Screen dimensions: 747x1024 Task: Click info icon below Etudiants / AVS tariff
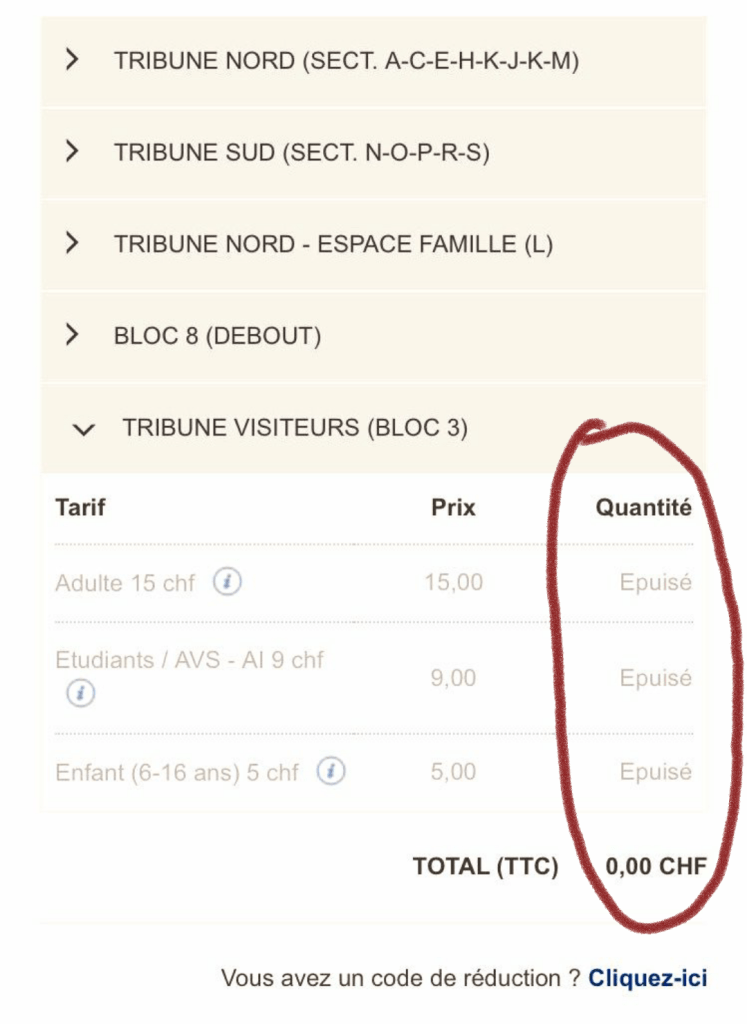tap(81, 692)
